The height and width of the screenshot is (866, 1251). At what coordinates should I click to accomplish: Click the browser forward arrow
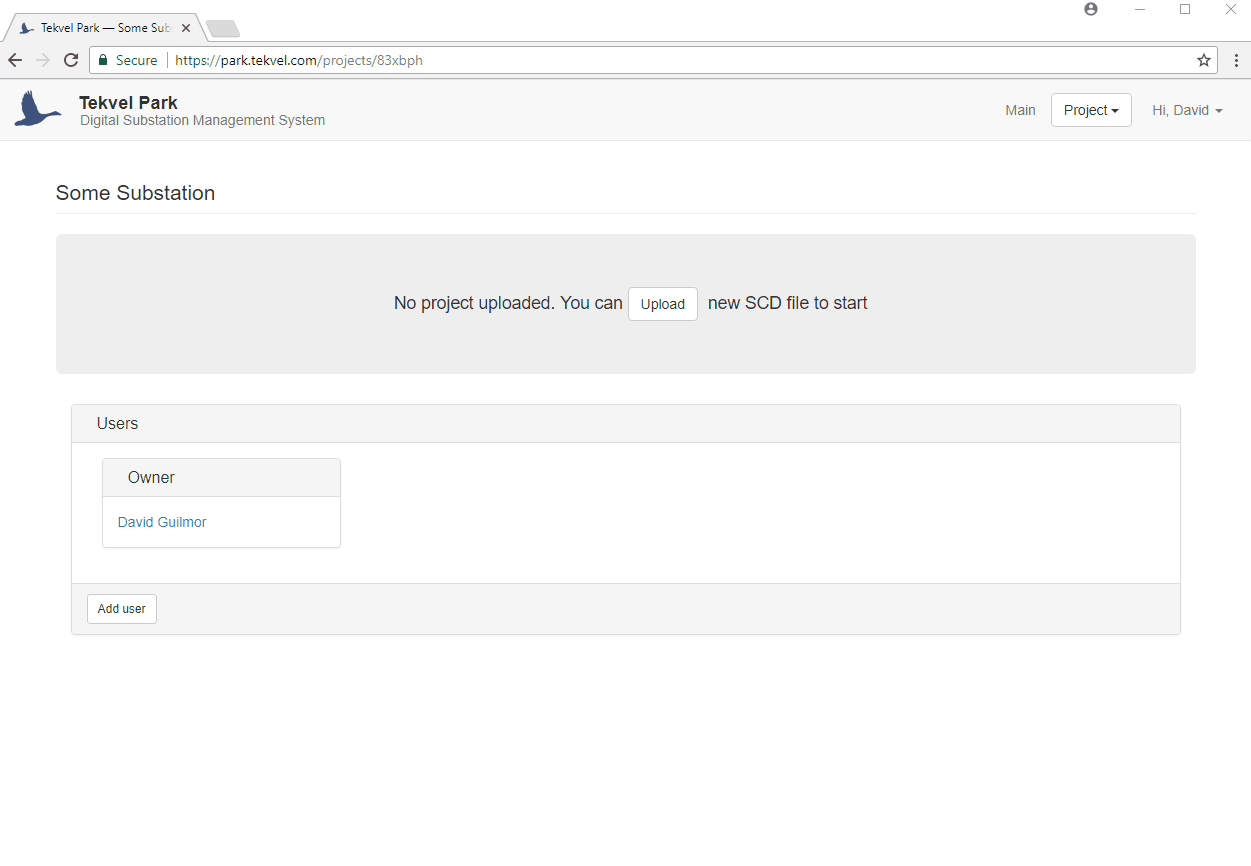pos(43,60)
